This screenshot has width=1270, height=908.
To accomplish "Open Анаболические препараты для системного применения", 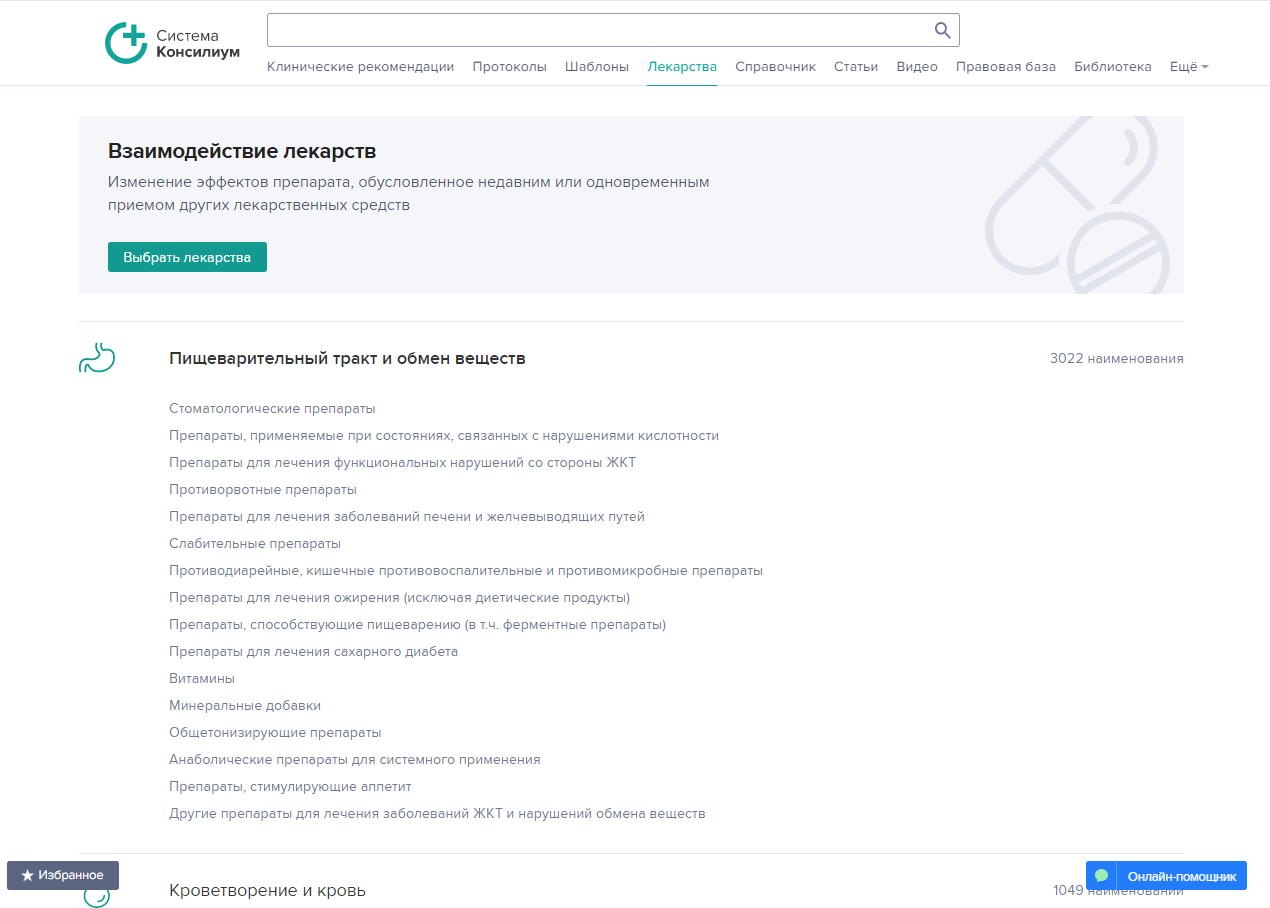I will pos(355,760).
